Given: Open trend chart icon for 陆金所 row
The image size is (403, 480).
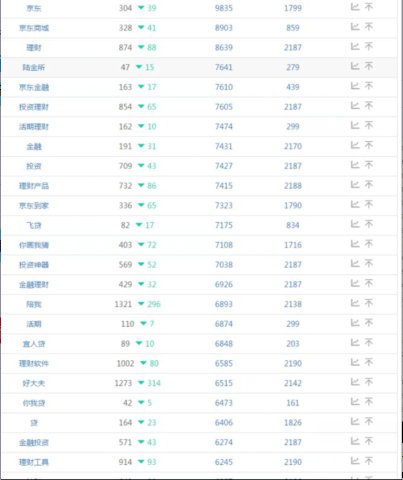Looking at the screenshot, I should (x=355, y=66).
